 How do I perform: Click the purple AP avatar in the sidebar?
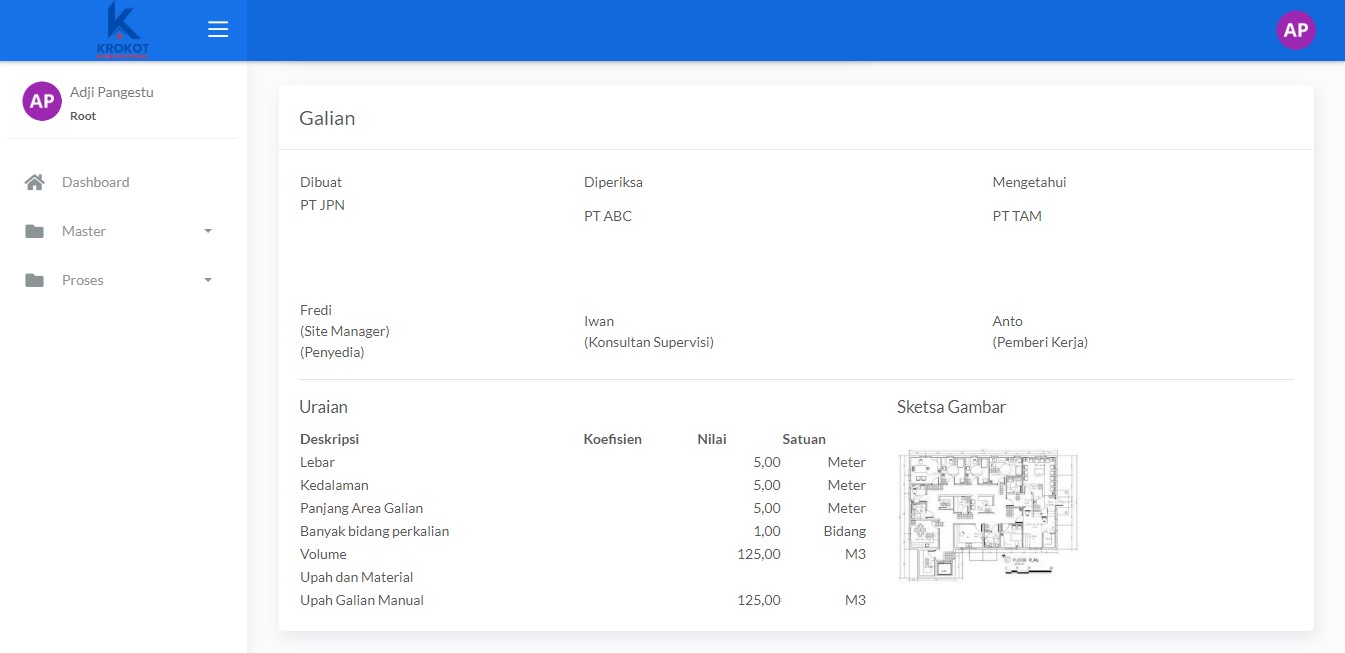[x=42, y=101]
